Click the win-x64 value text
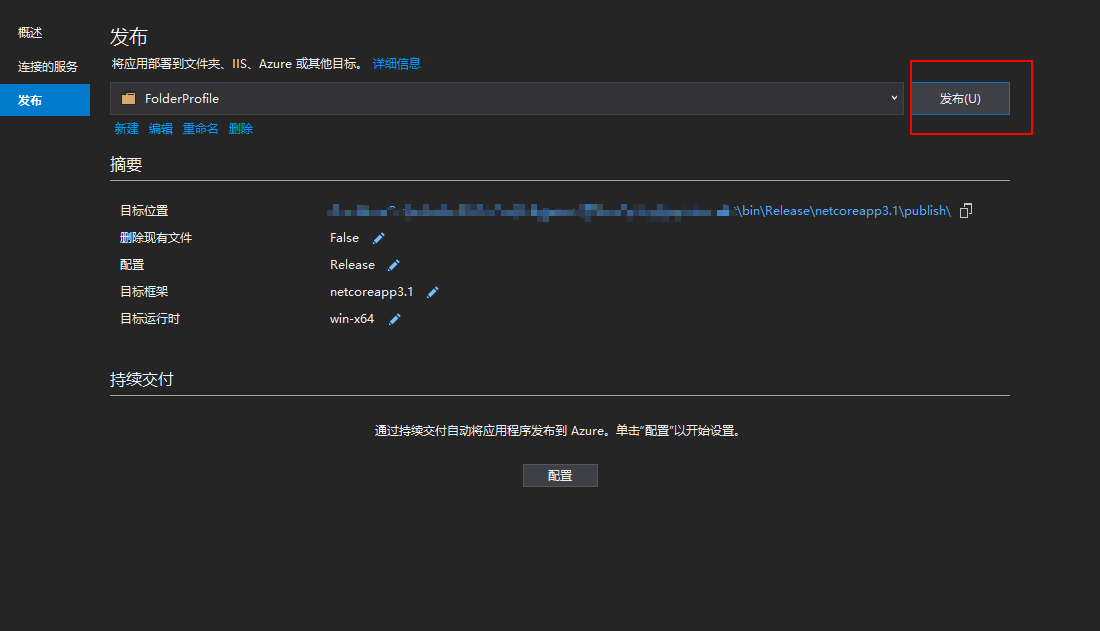 click(x=352, y=319)
